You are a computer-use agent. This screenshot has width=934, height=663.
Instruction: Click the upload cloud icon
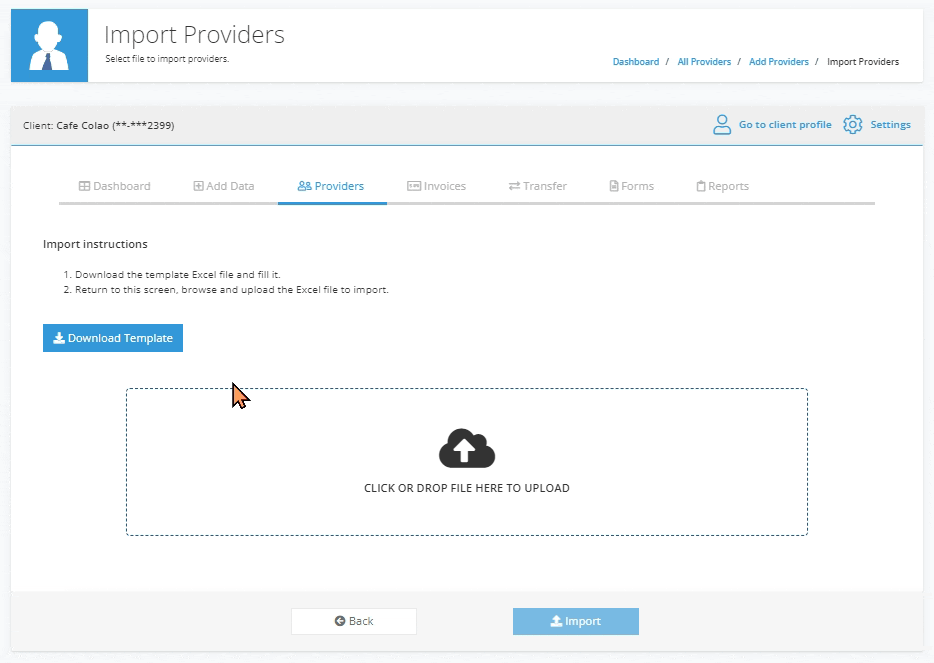click(x=466, y=448)
